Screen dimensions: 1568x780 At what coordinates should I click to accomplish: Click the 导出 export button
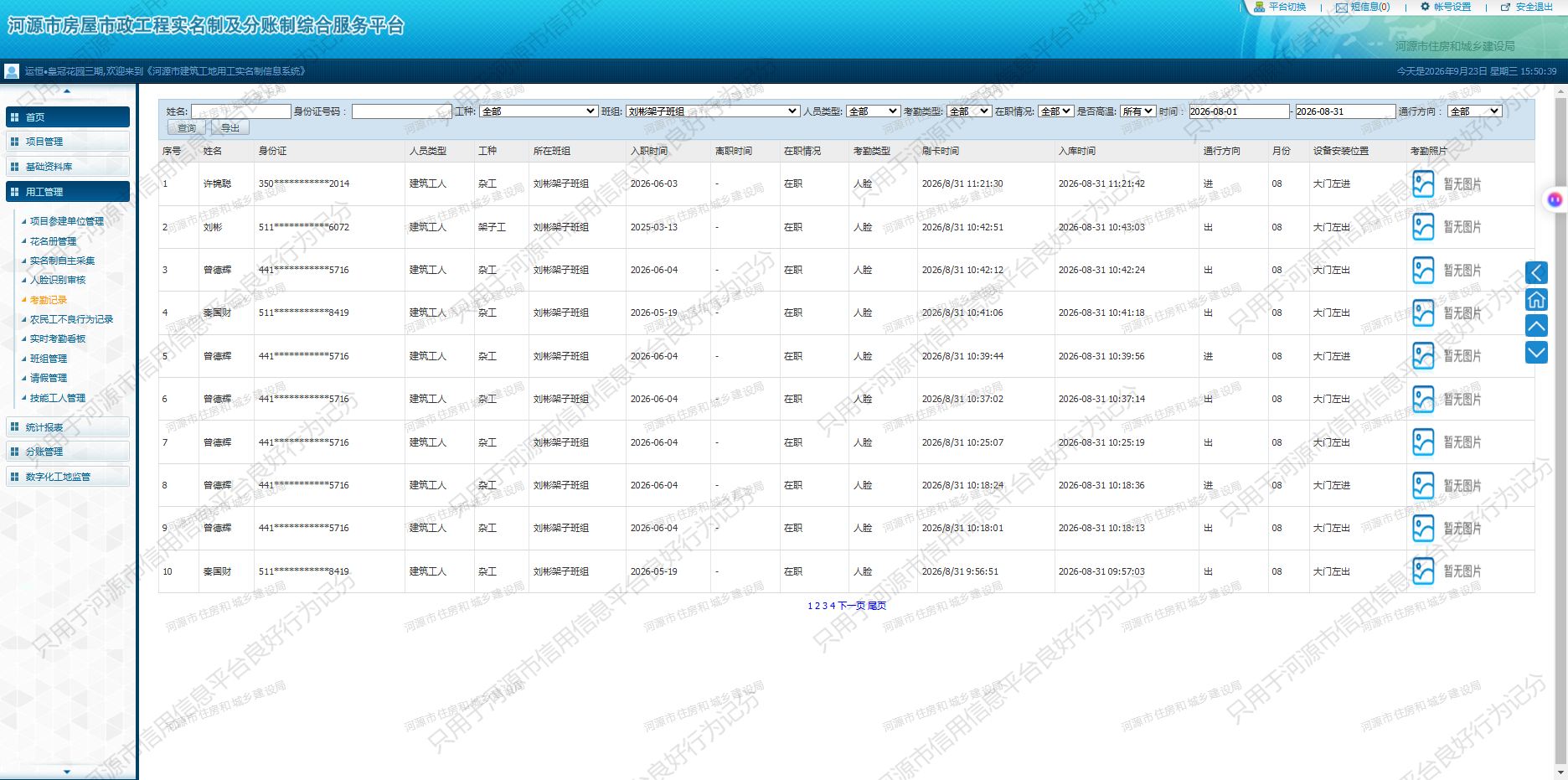pos(230,127)
